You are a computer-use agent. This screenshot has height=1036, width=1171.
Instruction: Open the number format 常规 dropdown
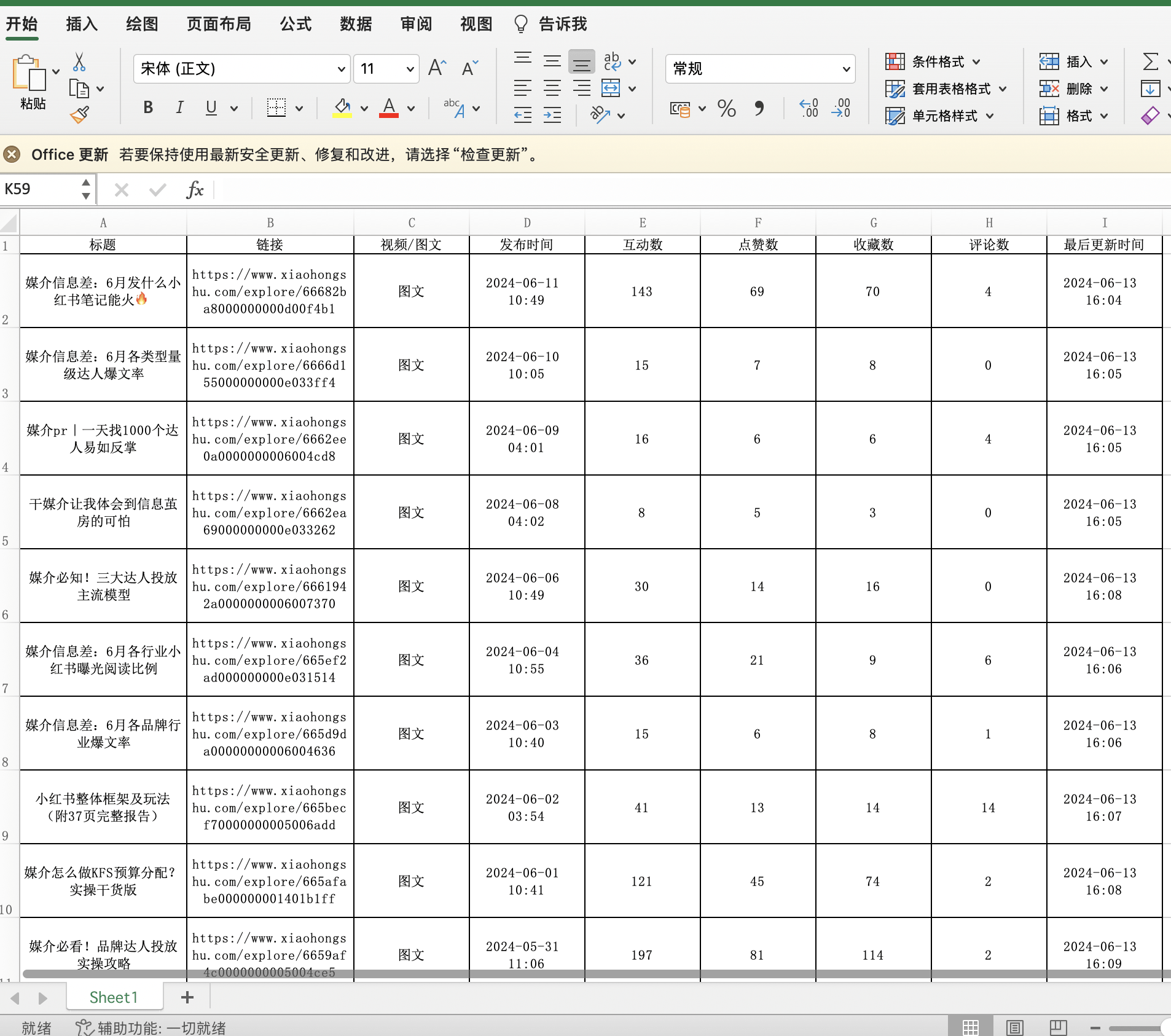pos(847,69)
